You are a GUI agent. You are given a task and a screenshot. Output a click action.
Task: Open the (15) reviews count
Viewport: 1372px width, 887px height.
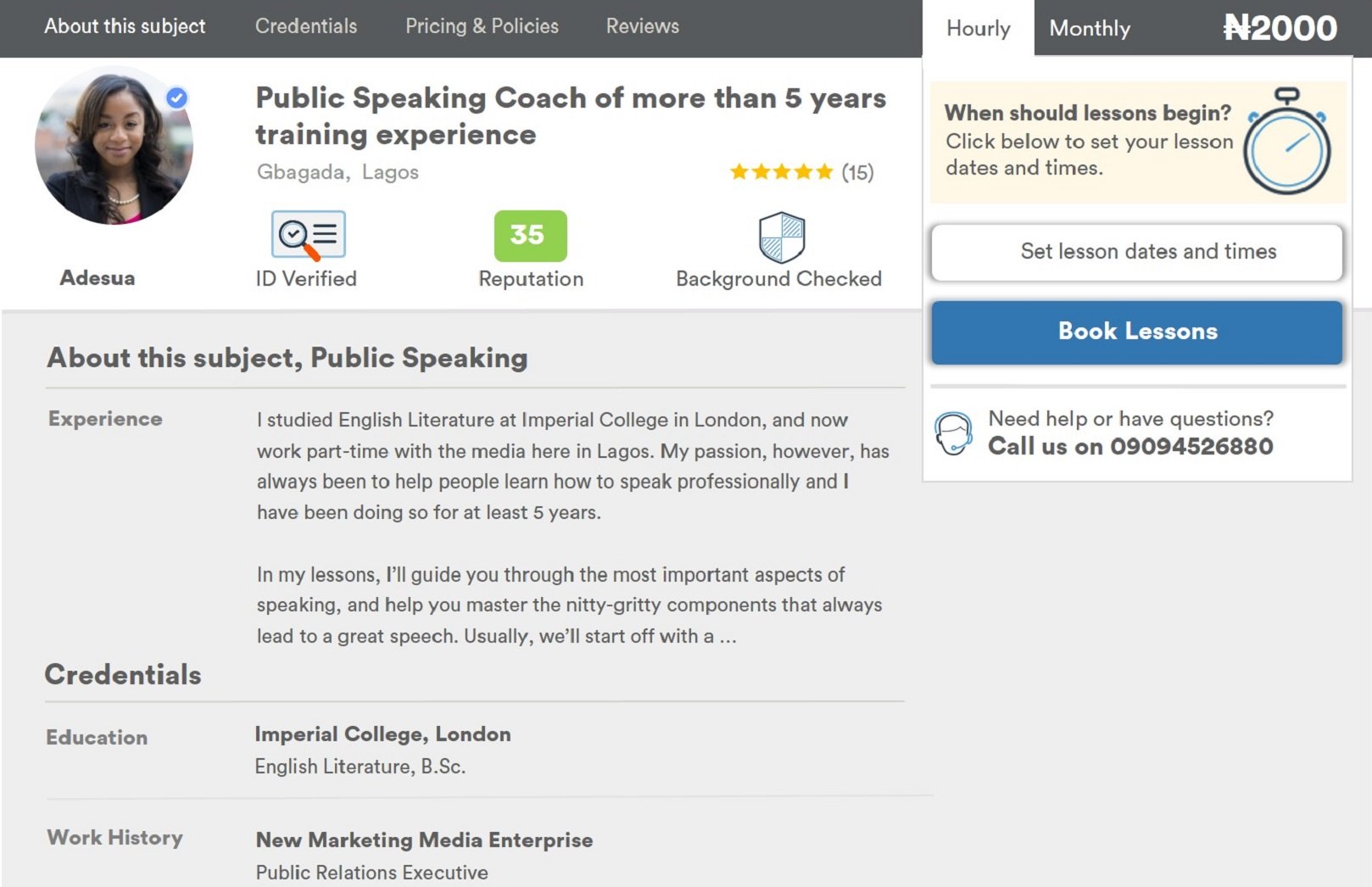pyautogui.click(x=857, y=173)
